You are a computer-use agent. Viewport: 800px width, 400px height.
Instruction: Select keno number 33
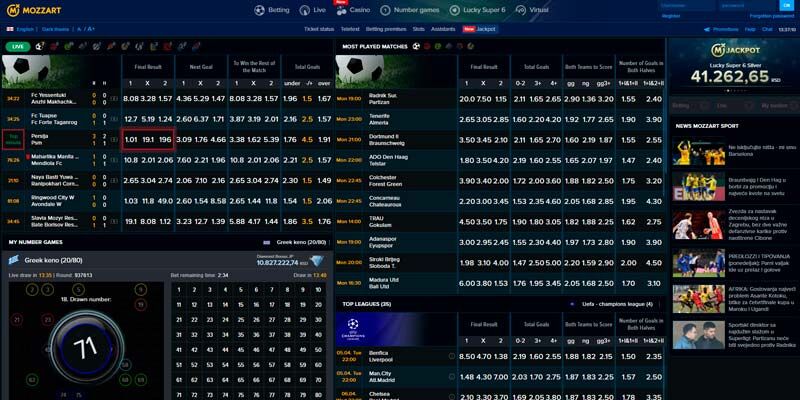click(x=210, y=335)
